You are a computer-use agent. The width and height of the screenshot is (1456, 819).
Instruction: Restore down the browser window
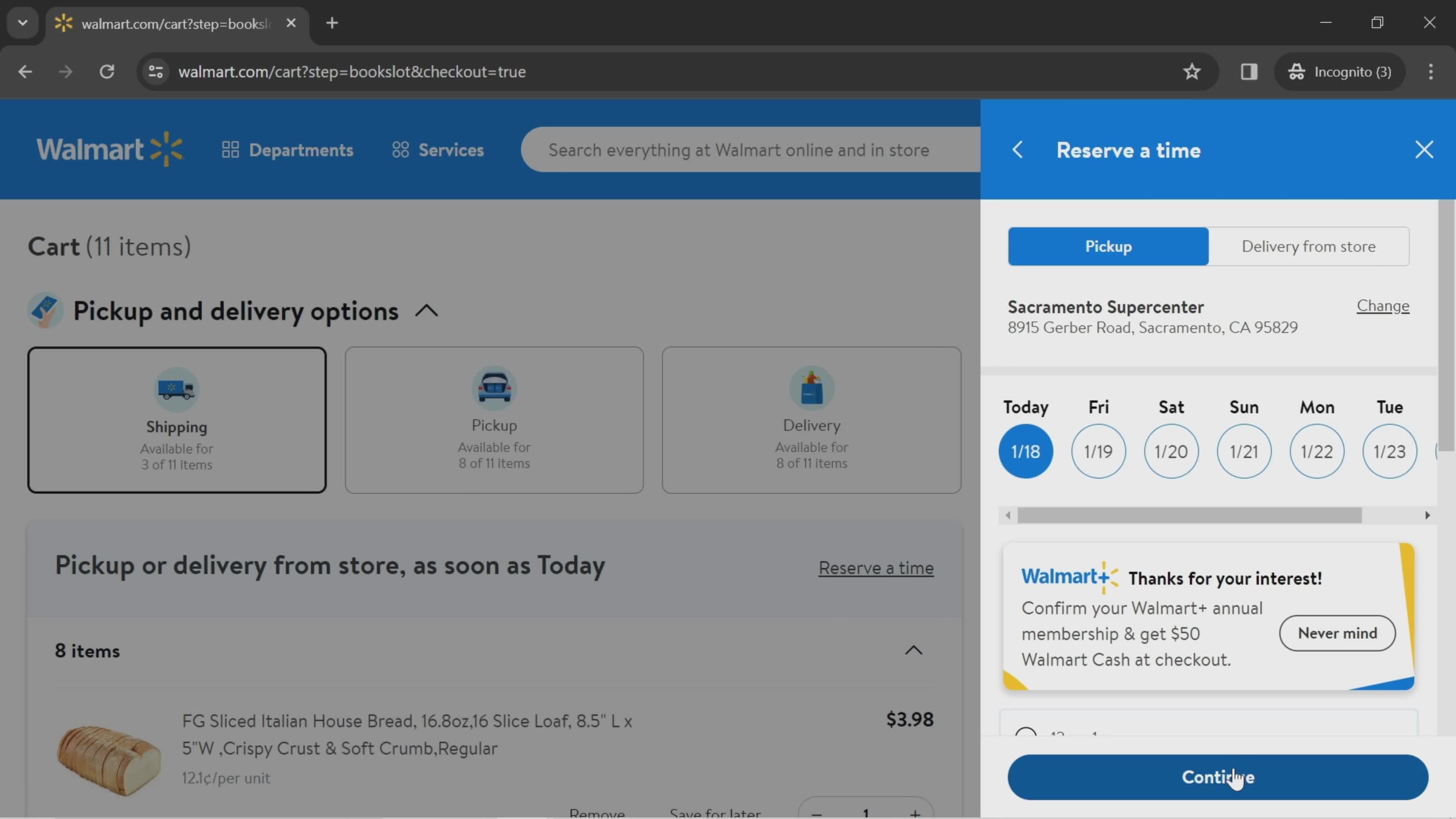(1378, 23)
